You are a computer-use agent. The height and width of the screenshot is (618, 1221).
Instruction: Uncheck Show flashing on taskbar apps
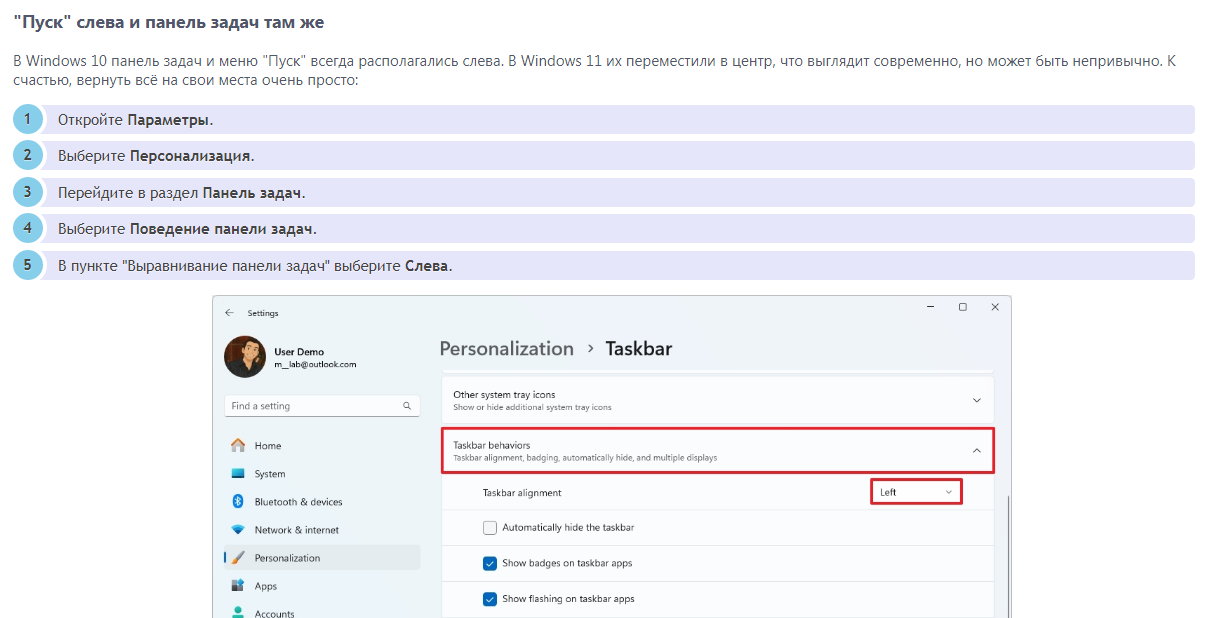(490, 599)
